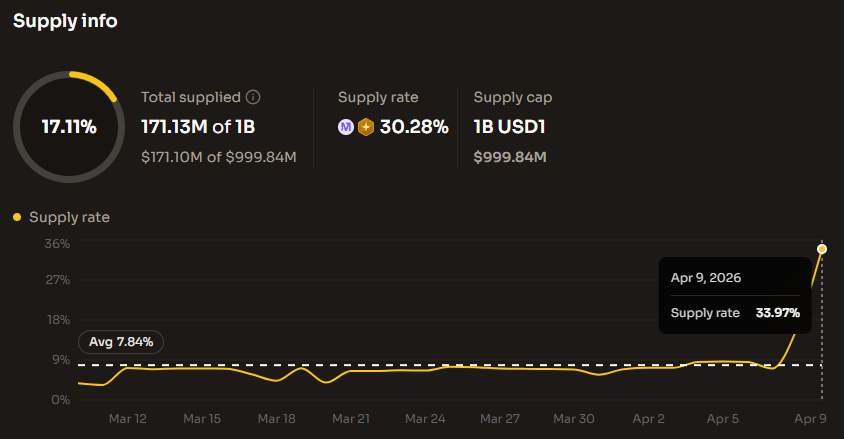The width and height of the screenshot is (844, 439).
Task: Click the Mar 12 axis label
Action: click(128, 419)
